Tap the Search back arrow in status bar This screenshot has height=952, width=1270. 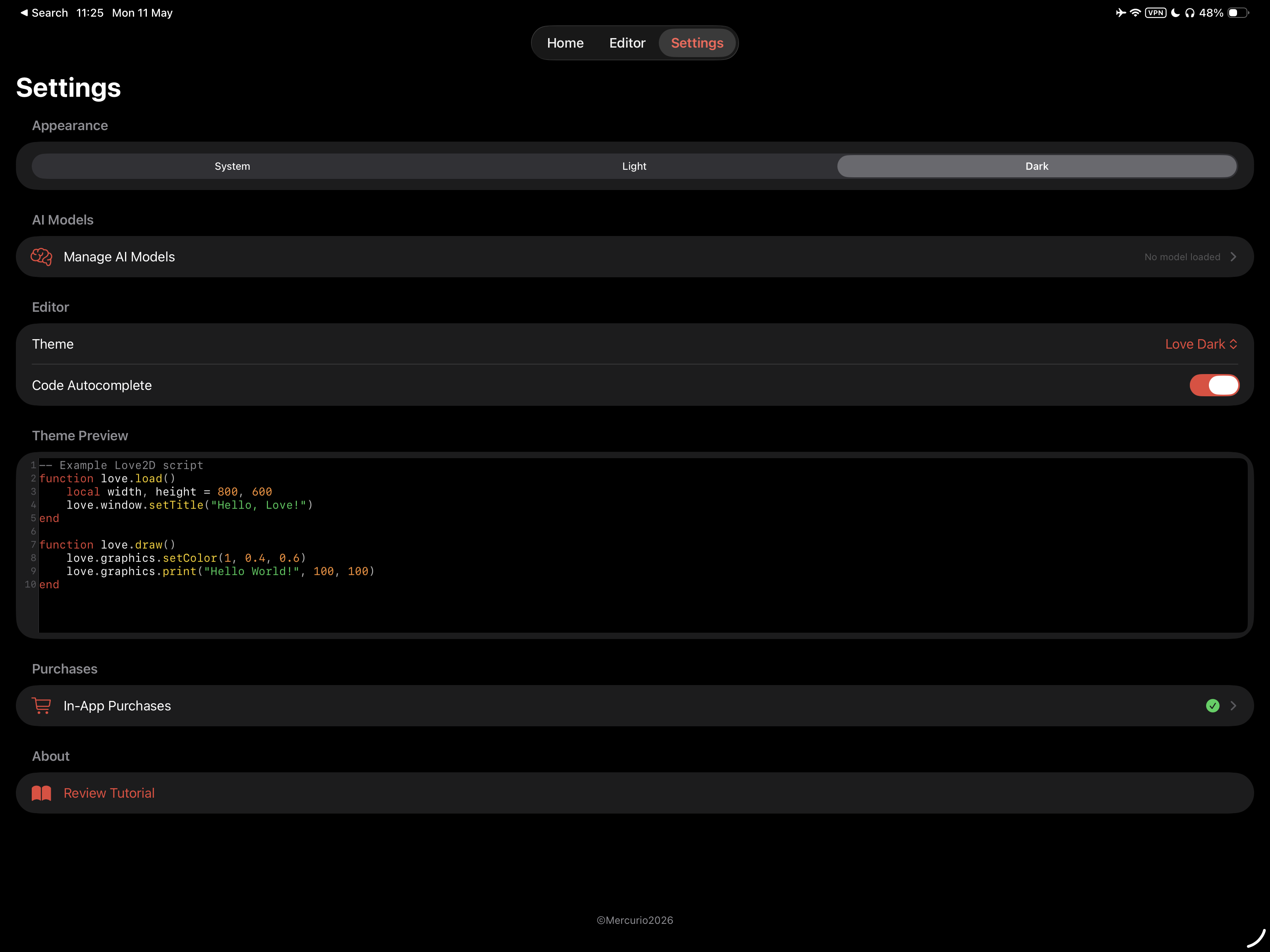coord(24,13)
